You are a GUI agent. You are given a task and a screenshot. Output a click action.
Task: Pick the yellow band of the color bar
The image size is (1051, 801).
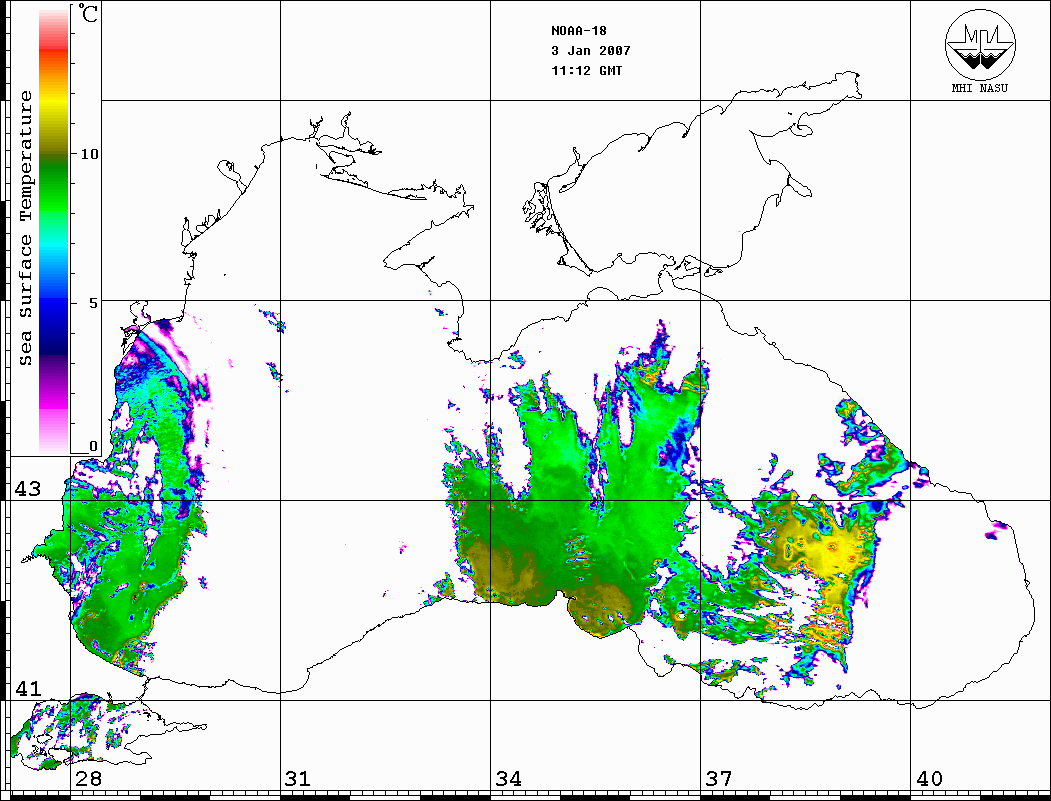pyautogui.click(x=54, y=101)
